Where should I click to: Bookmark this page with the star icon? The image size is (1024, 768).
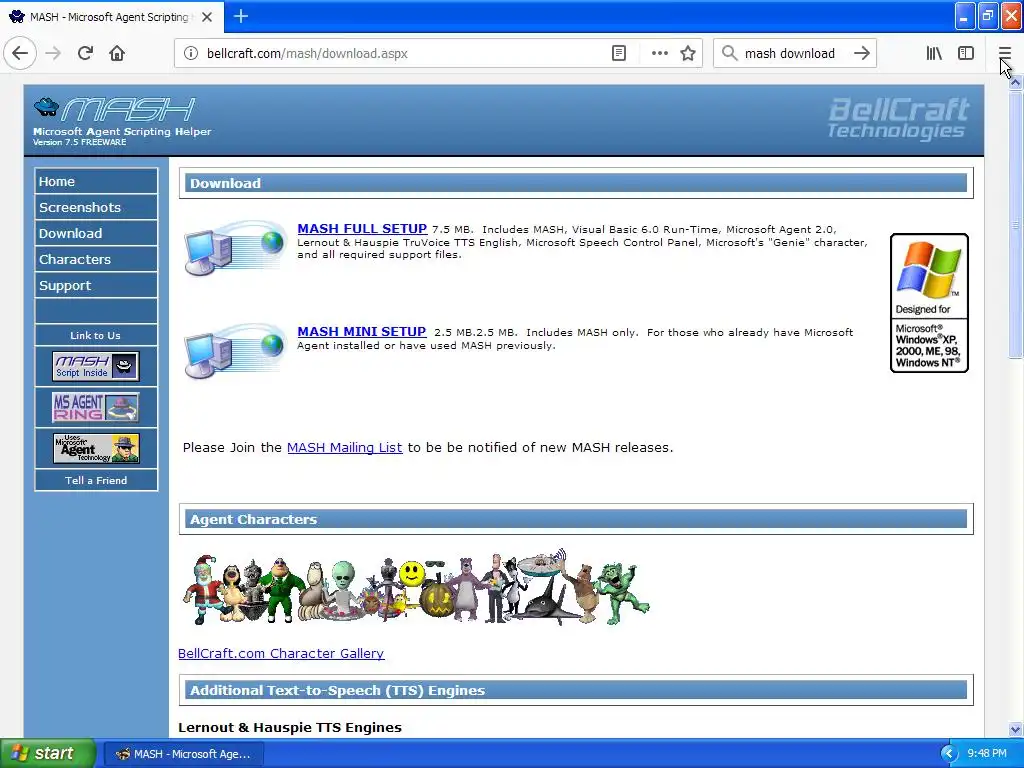click(688, 54)
